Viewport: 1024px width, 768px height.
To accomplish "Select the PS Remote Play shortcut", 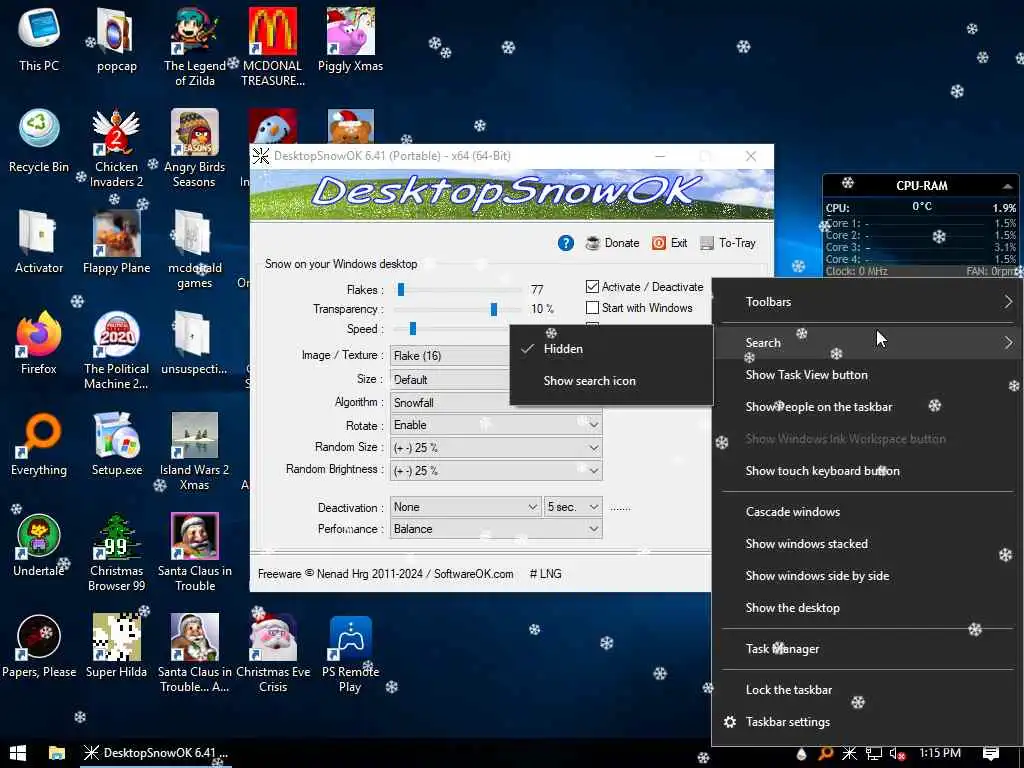I will (350, 654).
